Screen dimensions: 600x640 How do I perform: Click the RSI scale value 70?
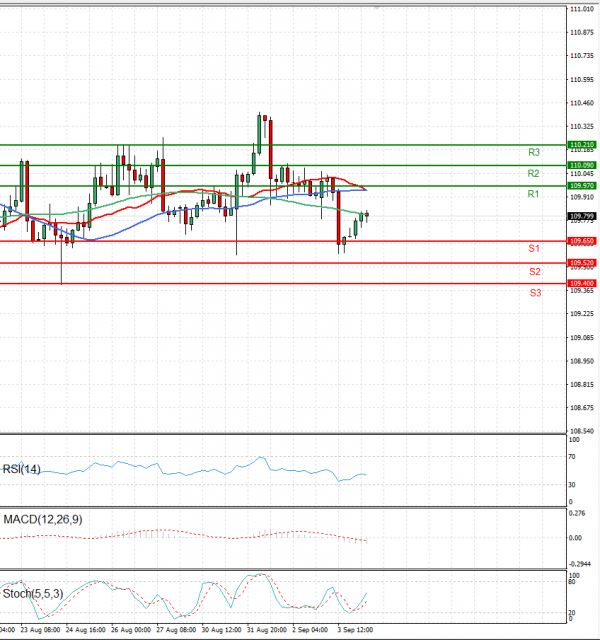tap(572, 457)
